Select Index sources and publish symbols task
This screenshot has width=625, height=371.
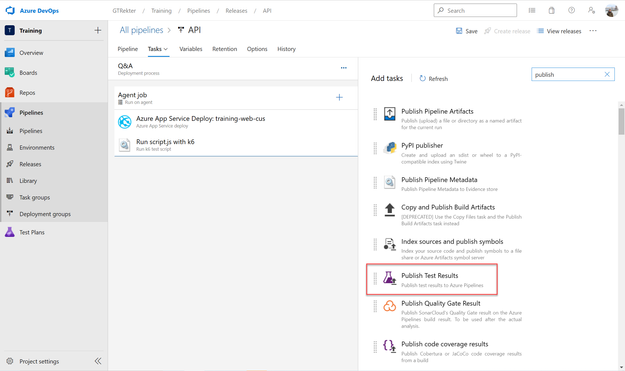[447, 249]
